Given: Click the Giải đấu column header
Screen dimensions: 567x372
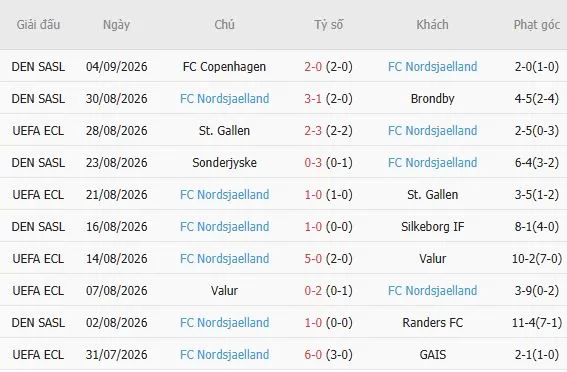Looking at the screenshot, I should (x=38, y=25).
